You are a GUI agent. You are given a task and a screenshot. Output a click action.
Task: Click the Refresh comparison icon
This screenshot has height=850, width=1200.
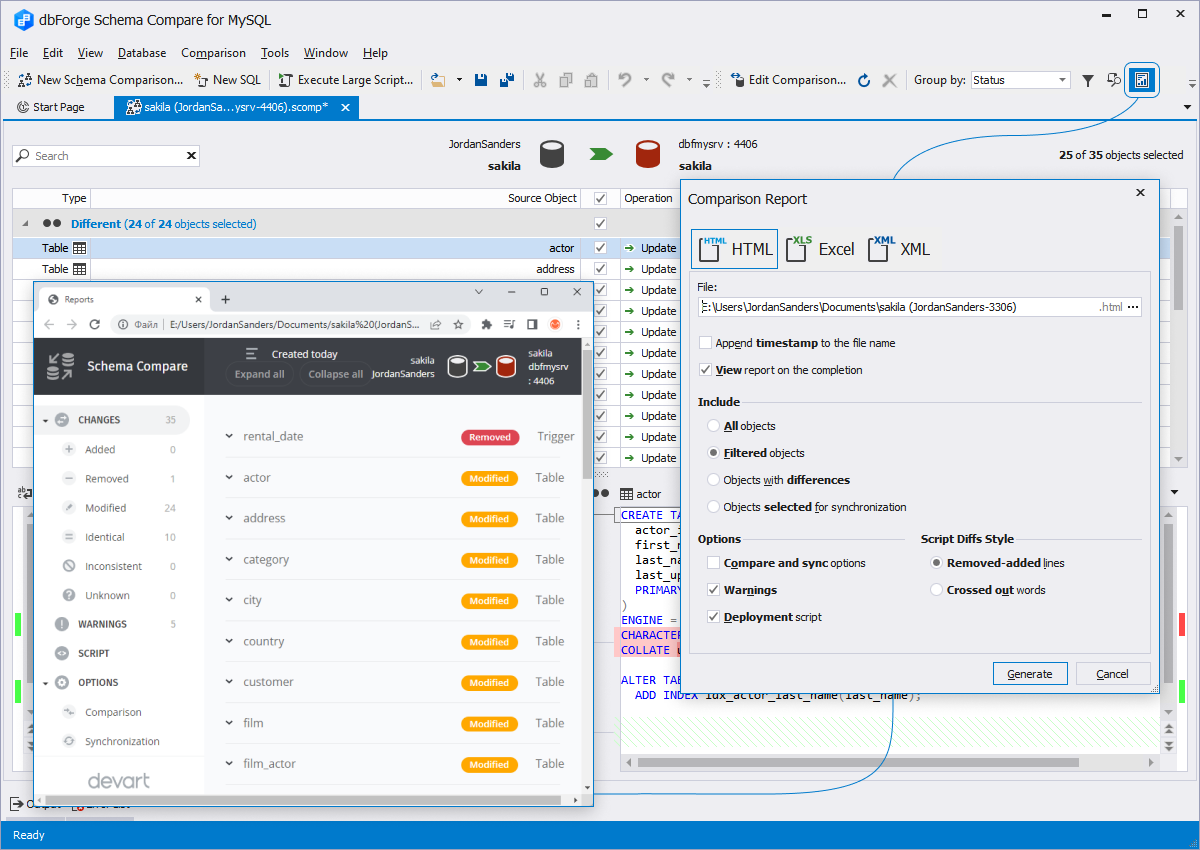tap(864, 80)
